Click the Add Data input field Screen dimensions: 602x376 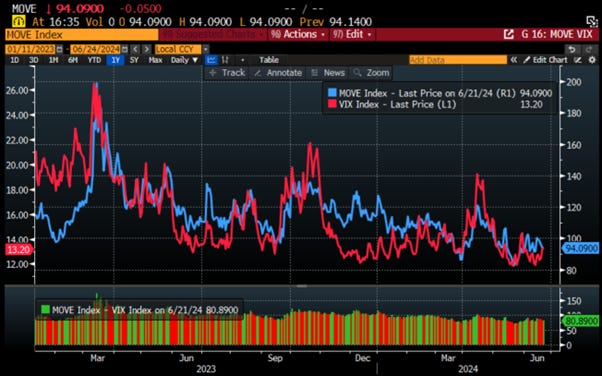(x=458, y=60)
